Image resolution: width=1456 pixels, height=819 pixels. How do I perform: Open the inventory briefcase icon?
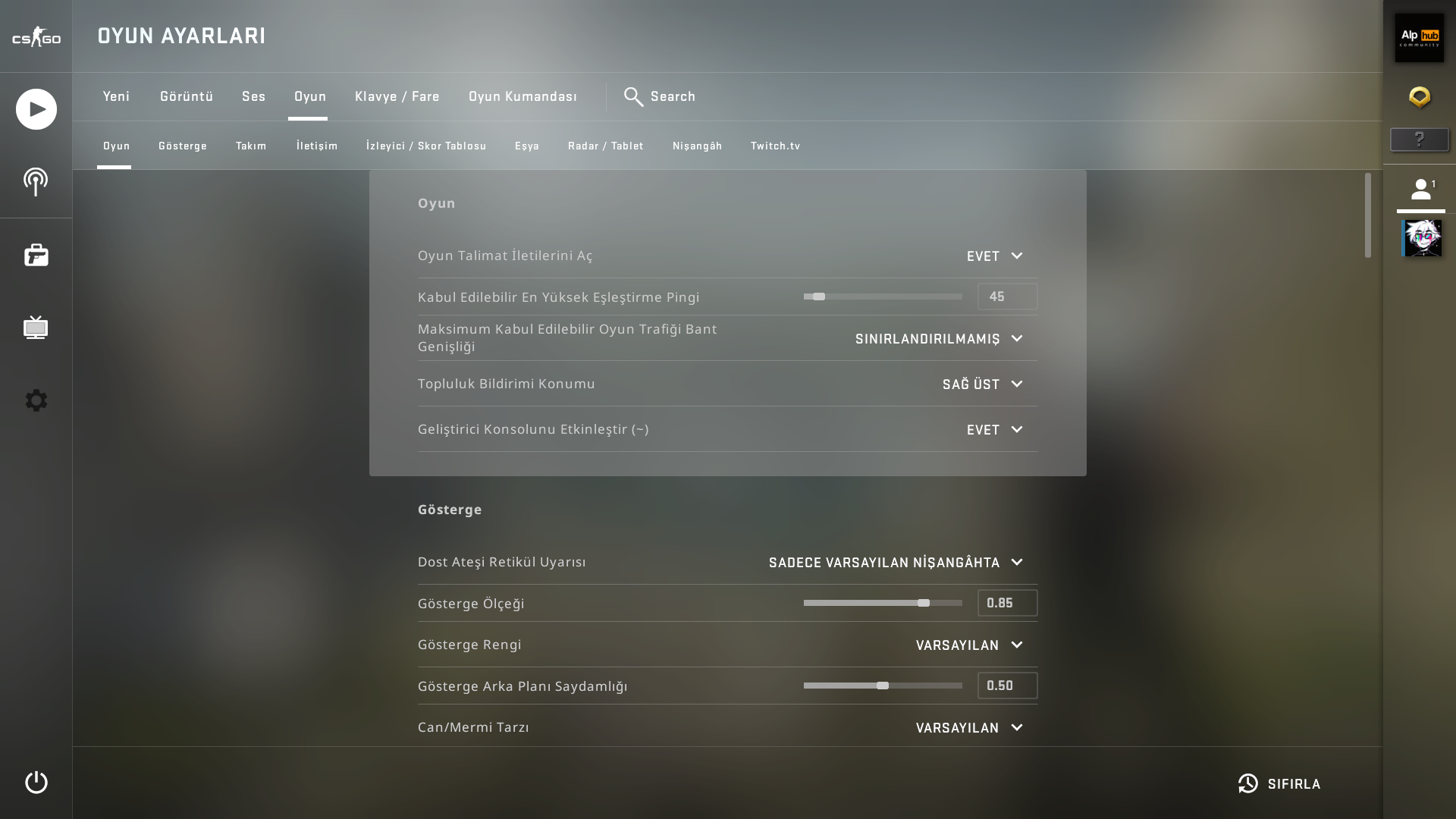click(x=36, y=255)
